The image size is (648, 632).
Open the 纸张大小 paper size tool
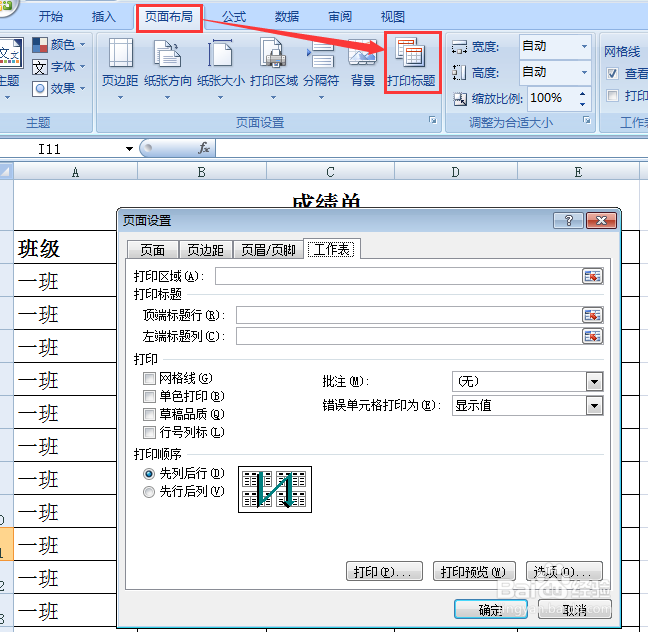tap(221, 68)
